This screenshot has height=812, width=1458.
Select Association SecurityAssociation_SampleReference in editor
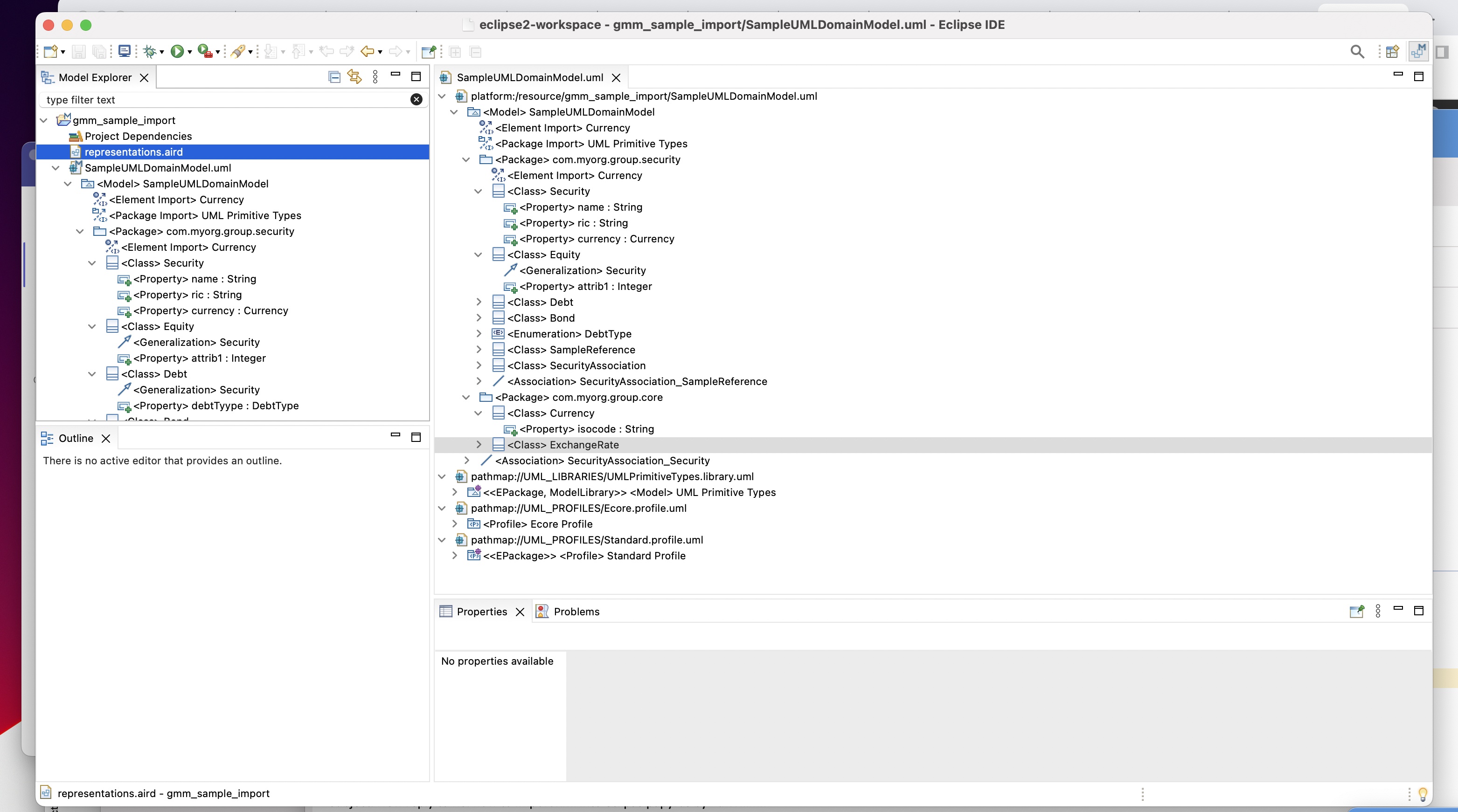(x=637, y=381)
